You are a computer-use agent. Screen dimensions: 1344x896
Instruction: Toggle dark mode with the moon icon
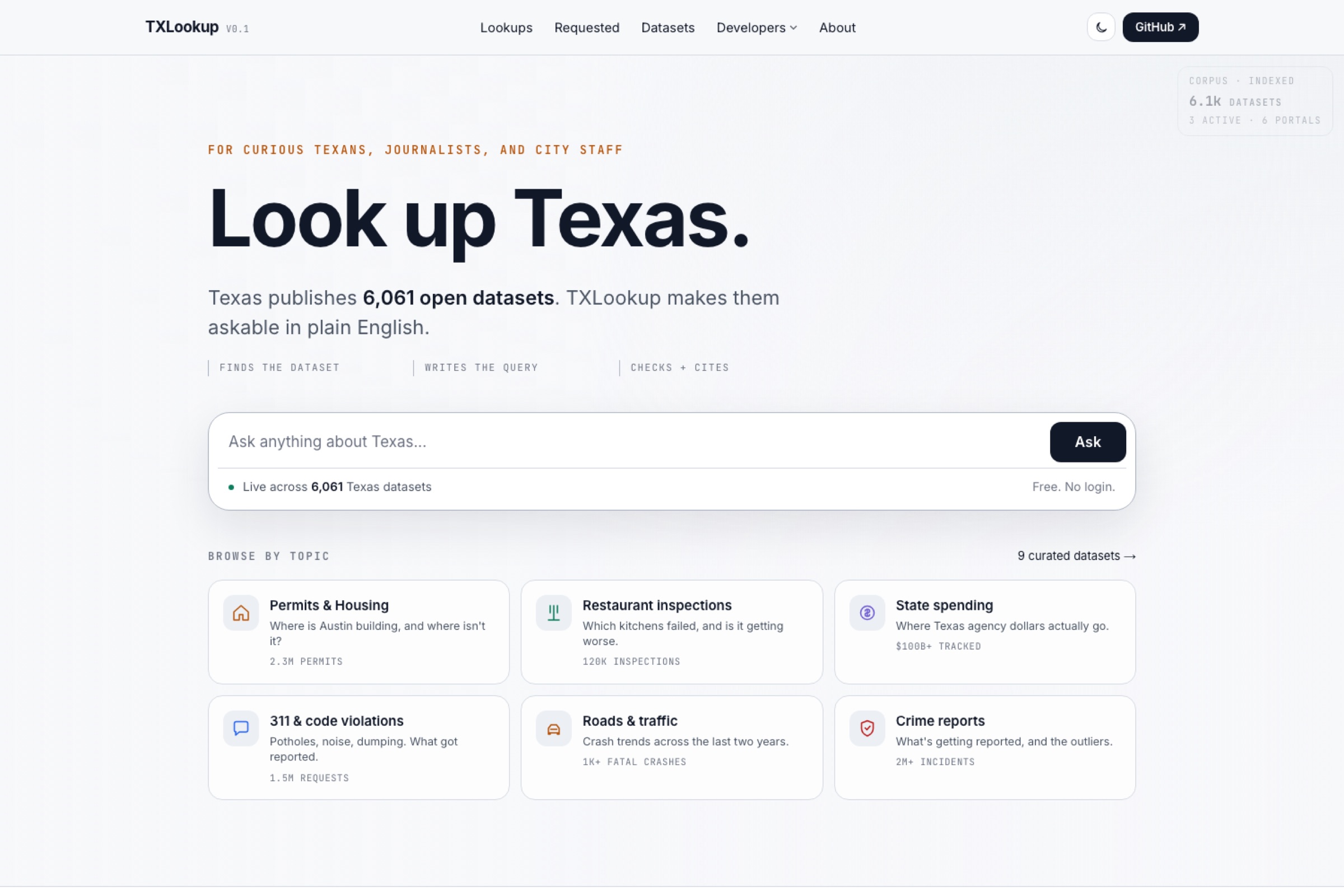1100,27
